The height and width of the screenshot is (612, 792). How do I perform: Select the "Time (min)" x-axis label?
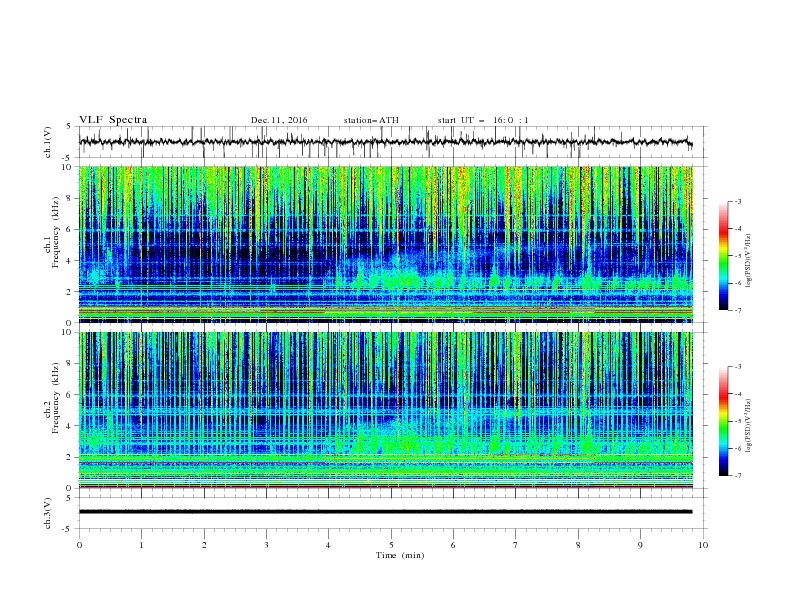pyautogui.click(x=400, y=555)
